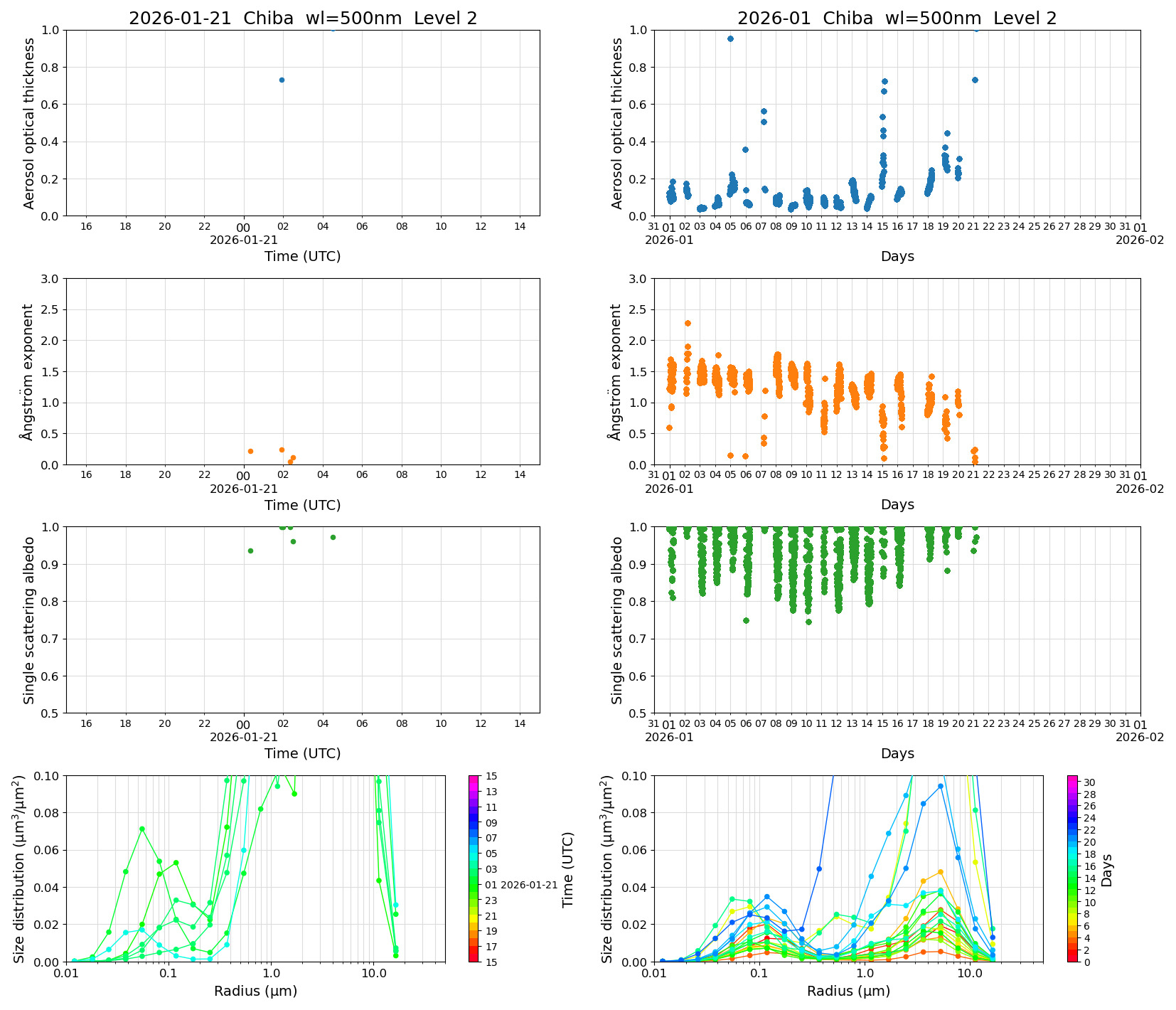Click 'Radius (µm)' label under monthly size distribution
1176x1010 pixels.
click(848, 991)
